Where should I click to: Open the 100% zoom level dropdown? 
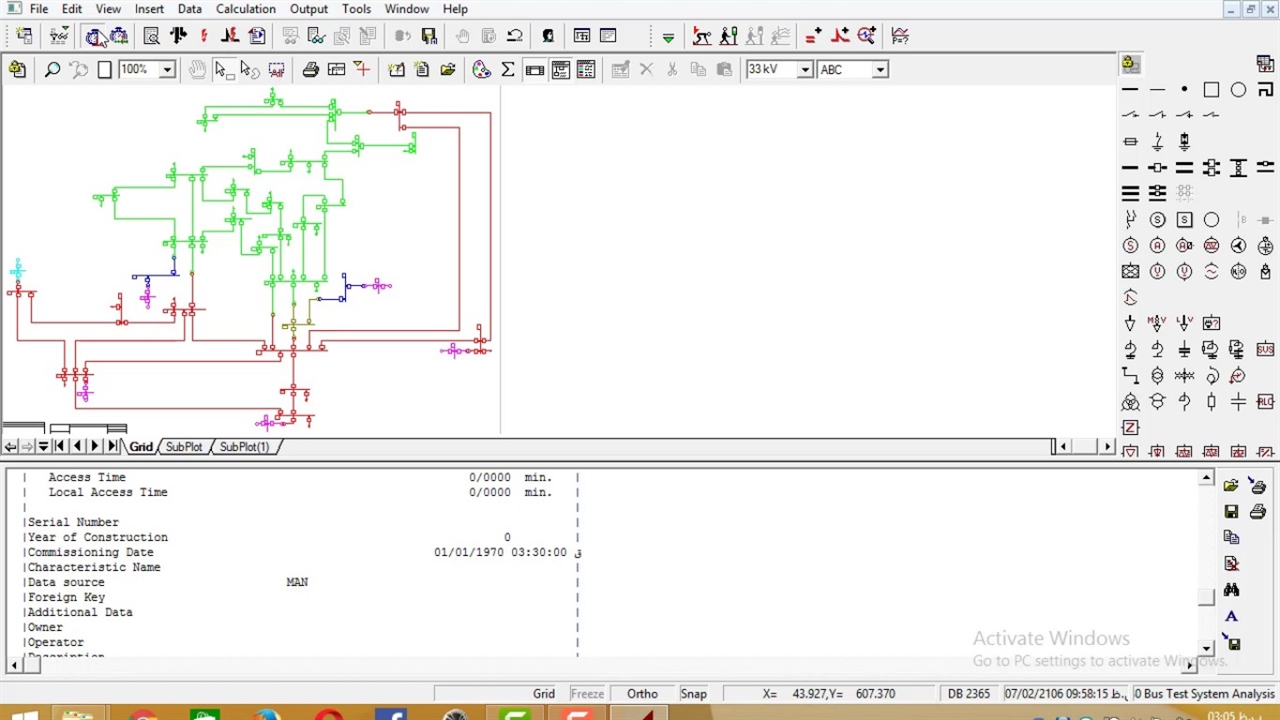[x=167, y=69]
